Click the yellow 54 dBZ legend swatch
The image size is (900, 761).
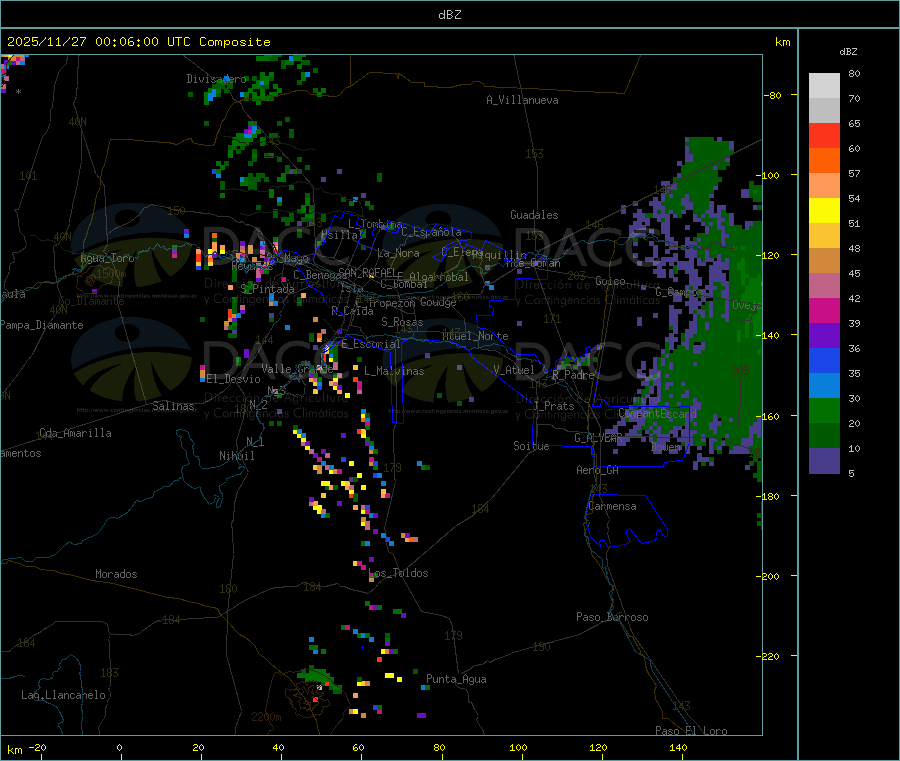pos(824,211)
